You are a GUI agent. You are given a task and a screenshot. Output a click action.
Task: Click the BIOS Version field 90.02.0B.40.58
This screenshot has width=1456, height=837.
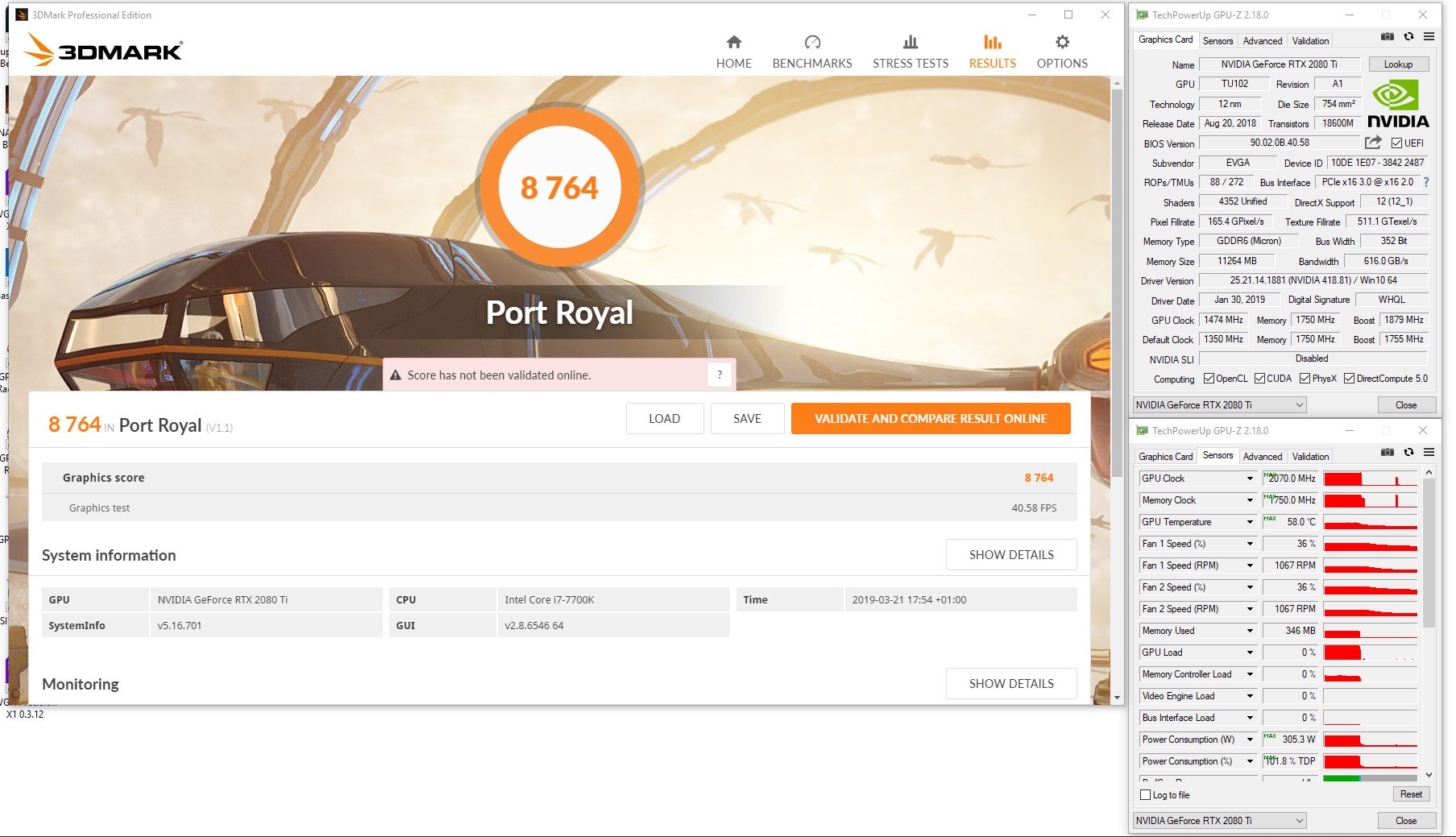[1280, 143]
